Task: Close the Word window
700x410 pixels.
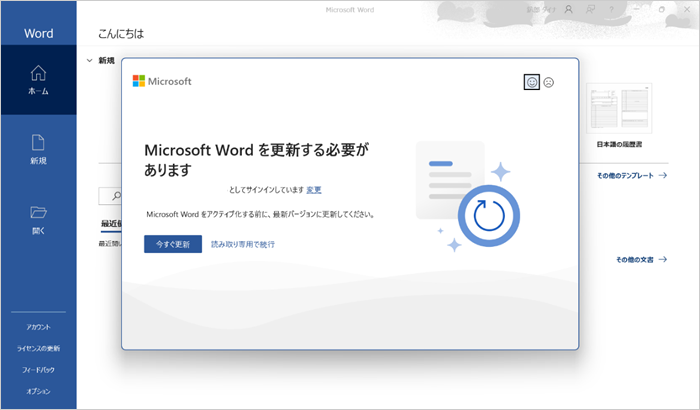Action: 687,9
